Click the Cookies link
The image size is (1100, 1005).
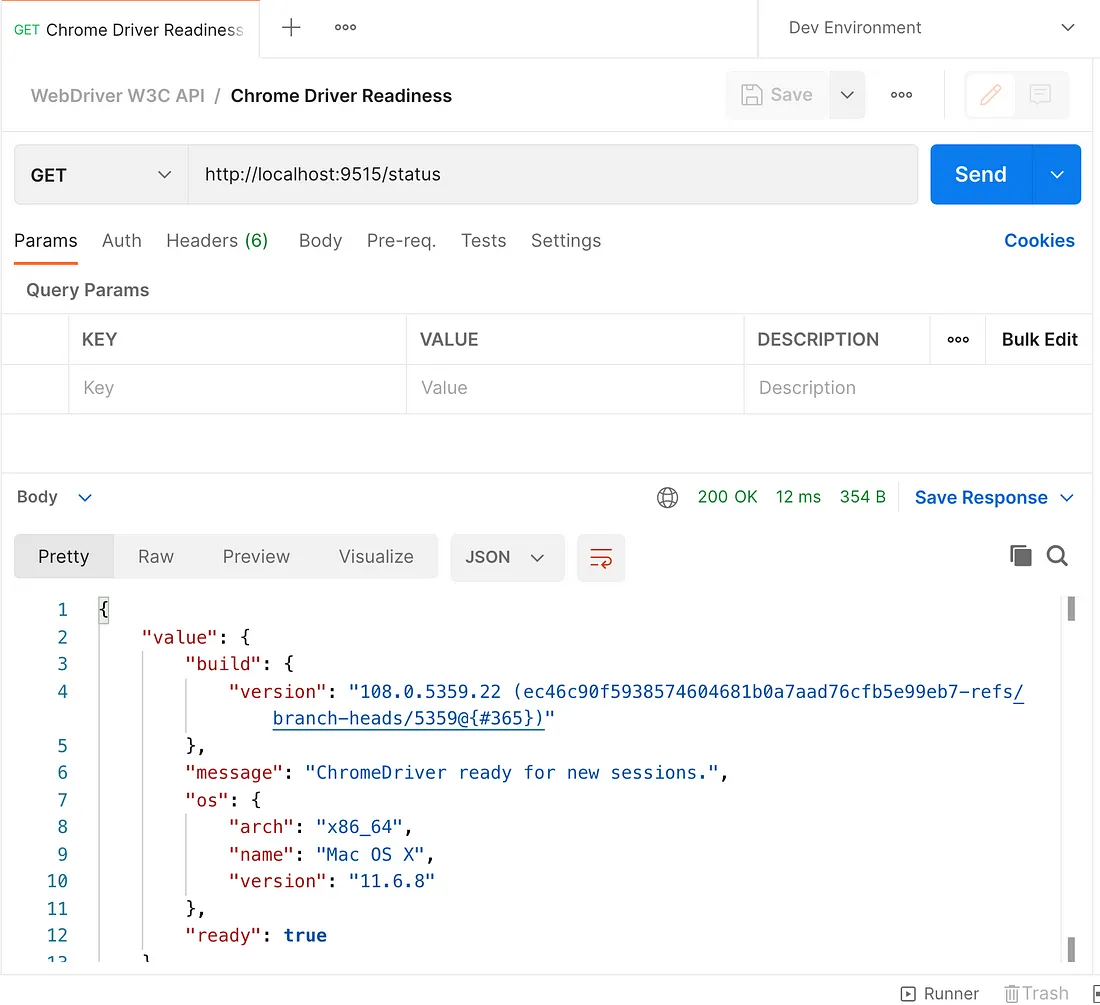tap(1039, 241)
